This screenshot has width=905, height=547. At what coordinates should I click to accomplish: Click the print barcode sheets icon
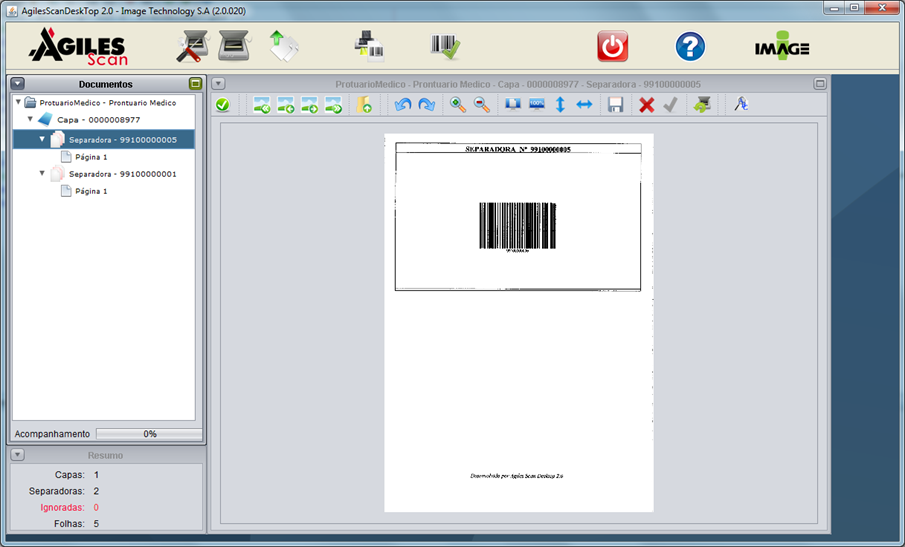pos(369,46)
